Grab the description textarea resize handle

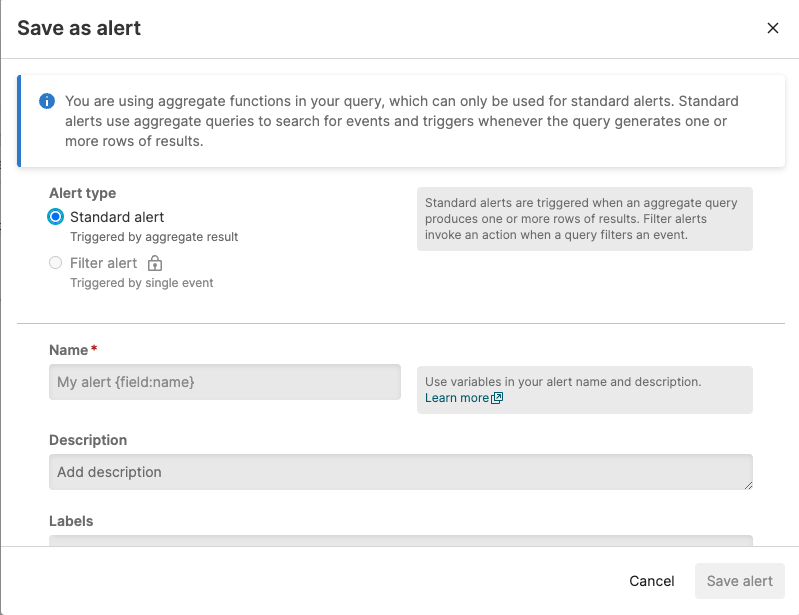pyautogui.click(x=747, y=484)
